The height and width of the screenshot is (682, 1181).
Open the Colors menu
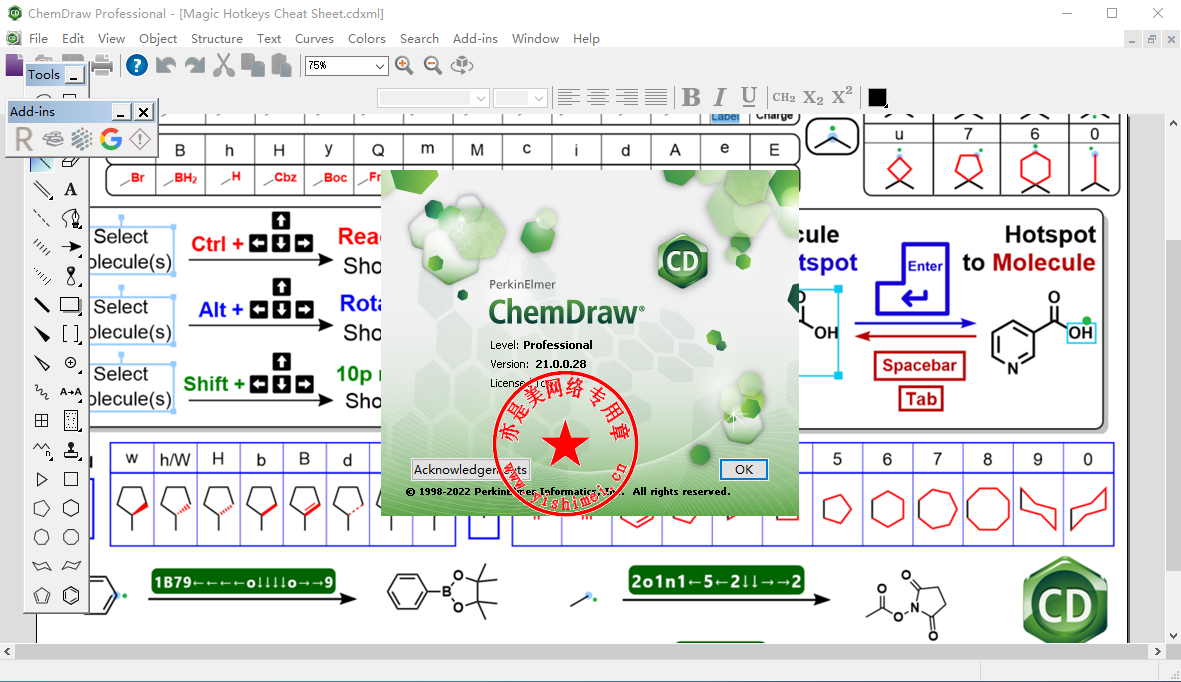click(367, 38)
